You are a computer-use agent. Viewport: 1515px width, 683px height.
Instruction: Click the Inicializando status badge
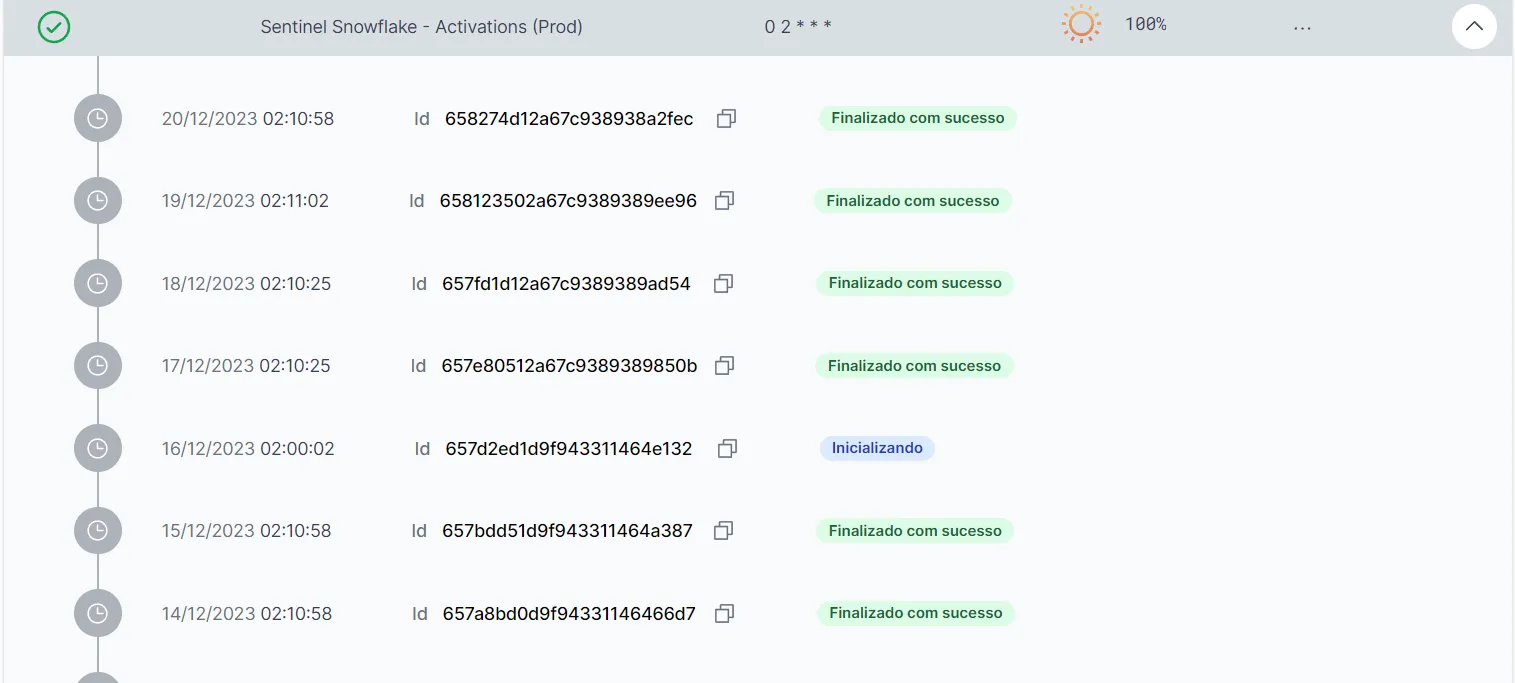coord(877,448)
